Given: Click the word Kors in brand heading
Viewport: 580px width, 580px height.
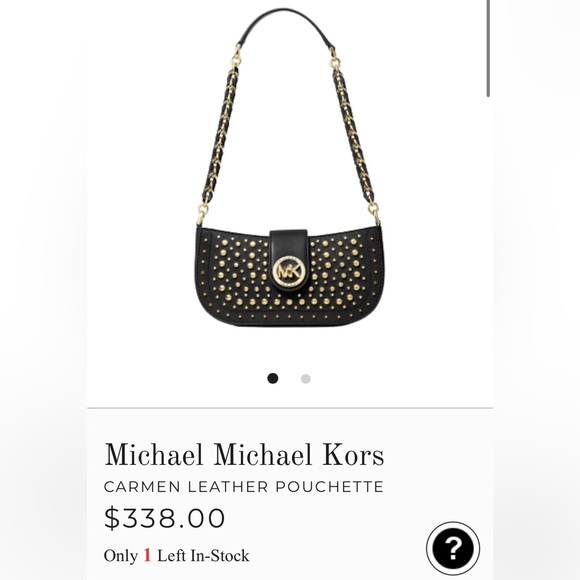Looking at the screenshot, I should click(x=353, y=455).
